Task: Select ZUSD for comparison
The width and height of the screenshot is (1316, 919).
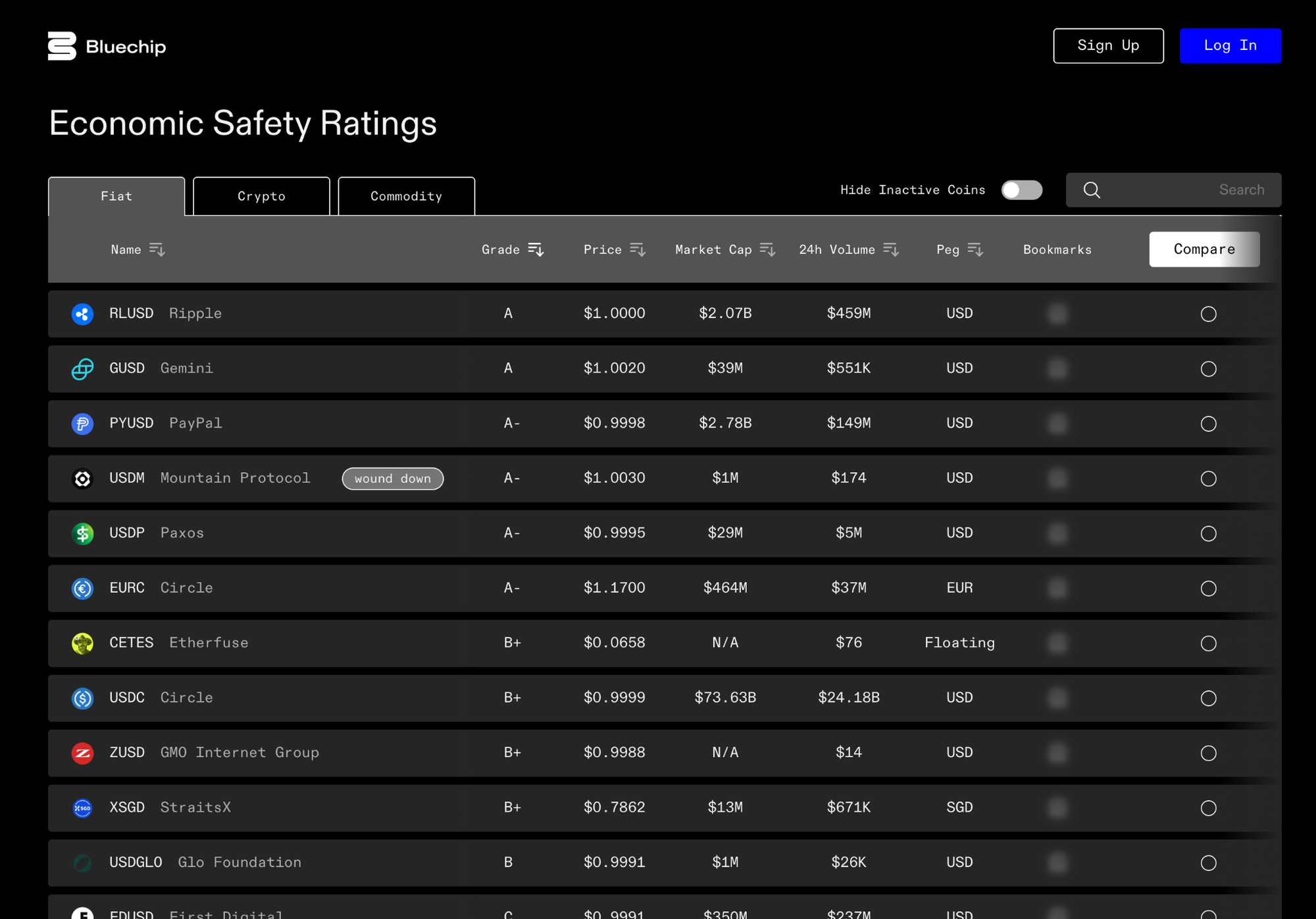Action: (1208, 753)
